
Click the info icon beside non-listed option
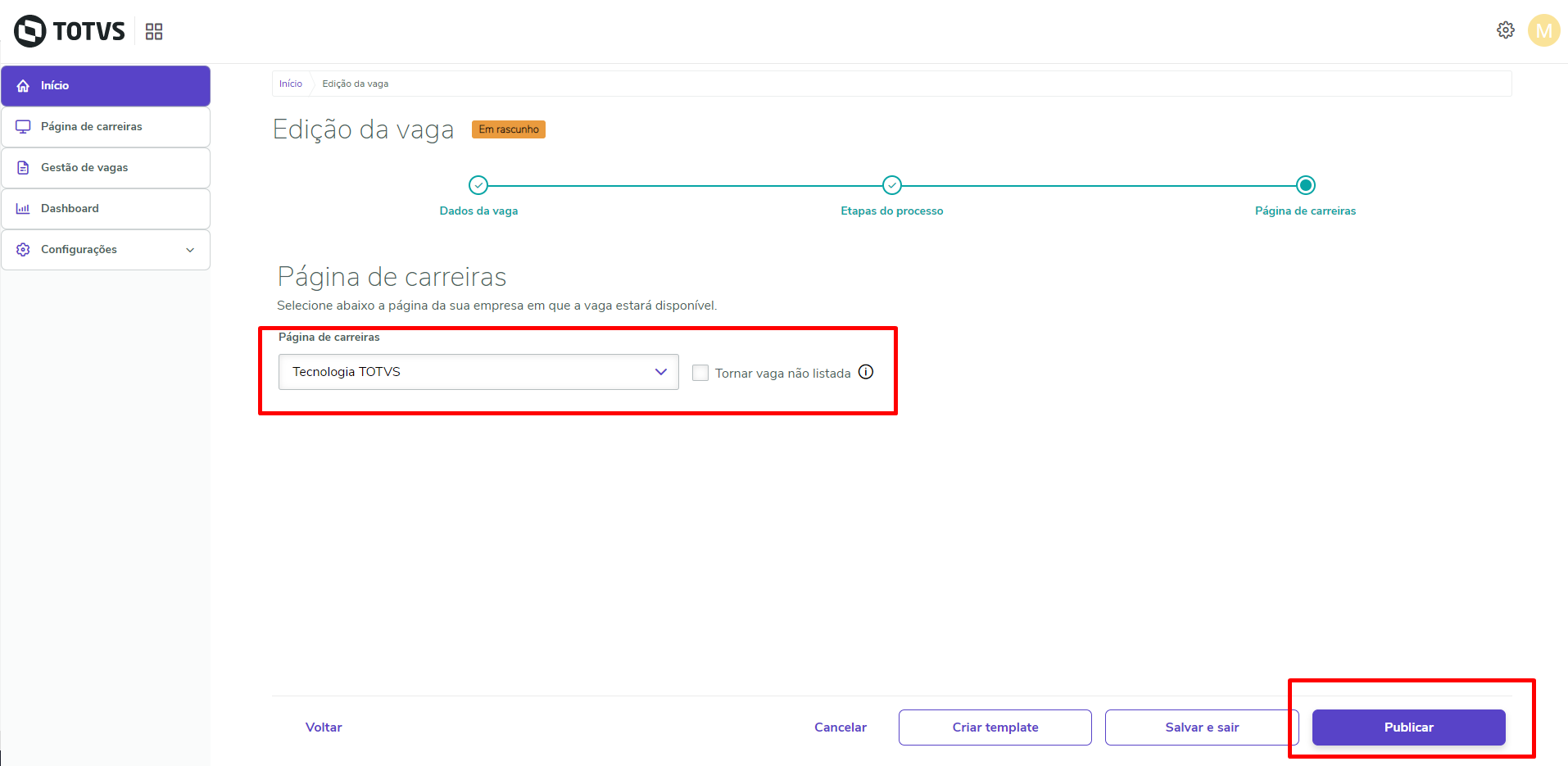[866, 372]
